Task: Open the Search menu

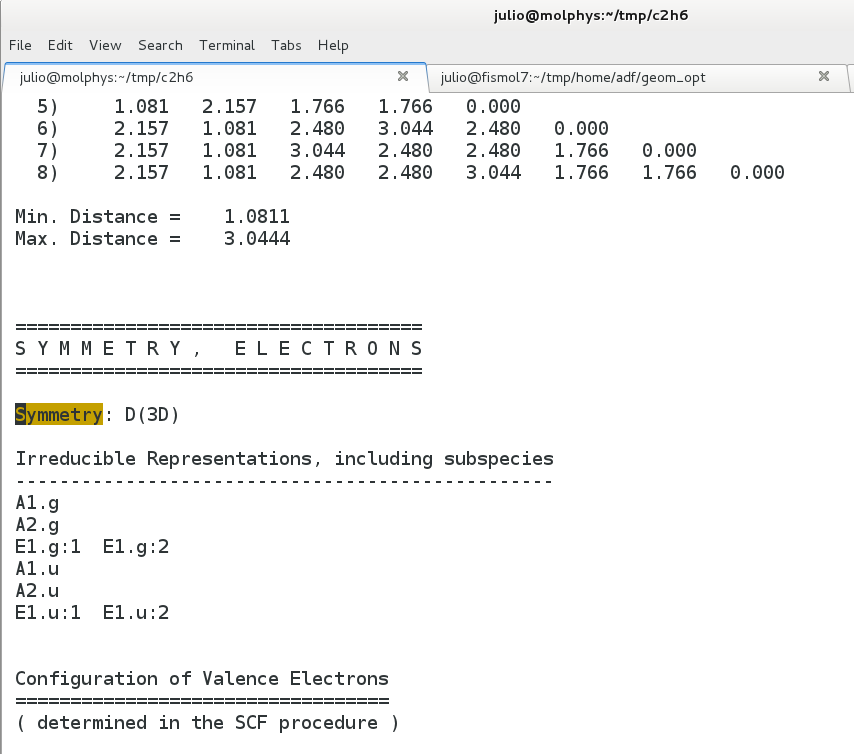Action: tap(160, 45)
